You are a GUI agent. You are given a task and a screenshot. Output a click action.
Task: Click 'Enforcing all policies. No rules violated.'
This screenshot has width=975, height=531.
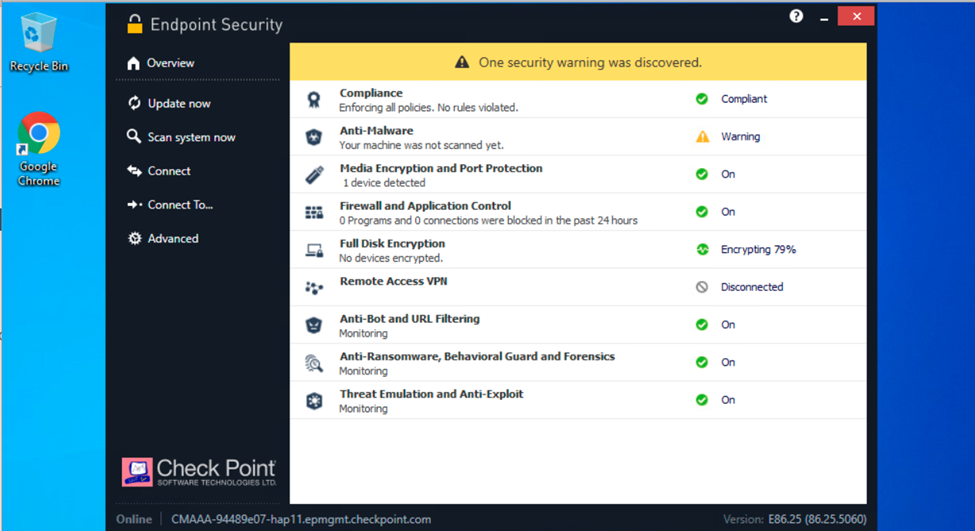(x=428, y=108)
